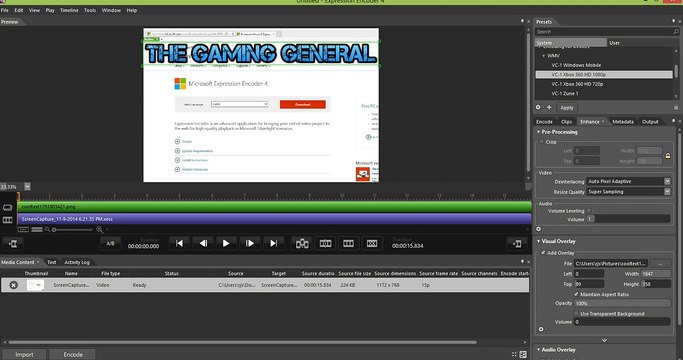683x360 pixels.
Task: Collapse the Audio Overlay section
Action: click(x=538, y=350)
